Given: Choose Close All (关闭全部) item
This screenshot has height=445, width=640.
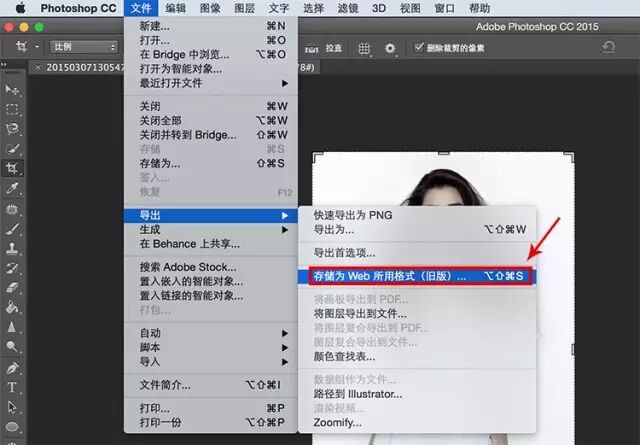Looking at the screenshot, I should tap(211, 120).
